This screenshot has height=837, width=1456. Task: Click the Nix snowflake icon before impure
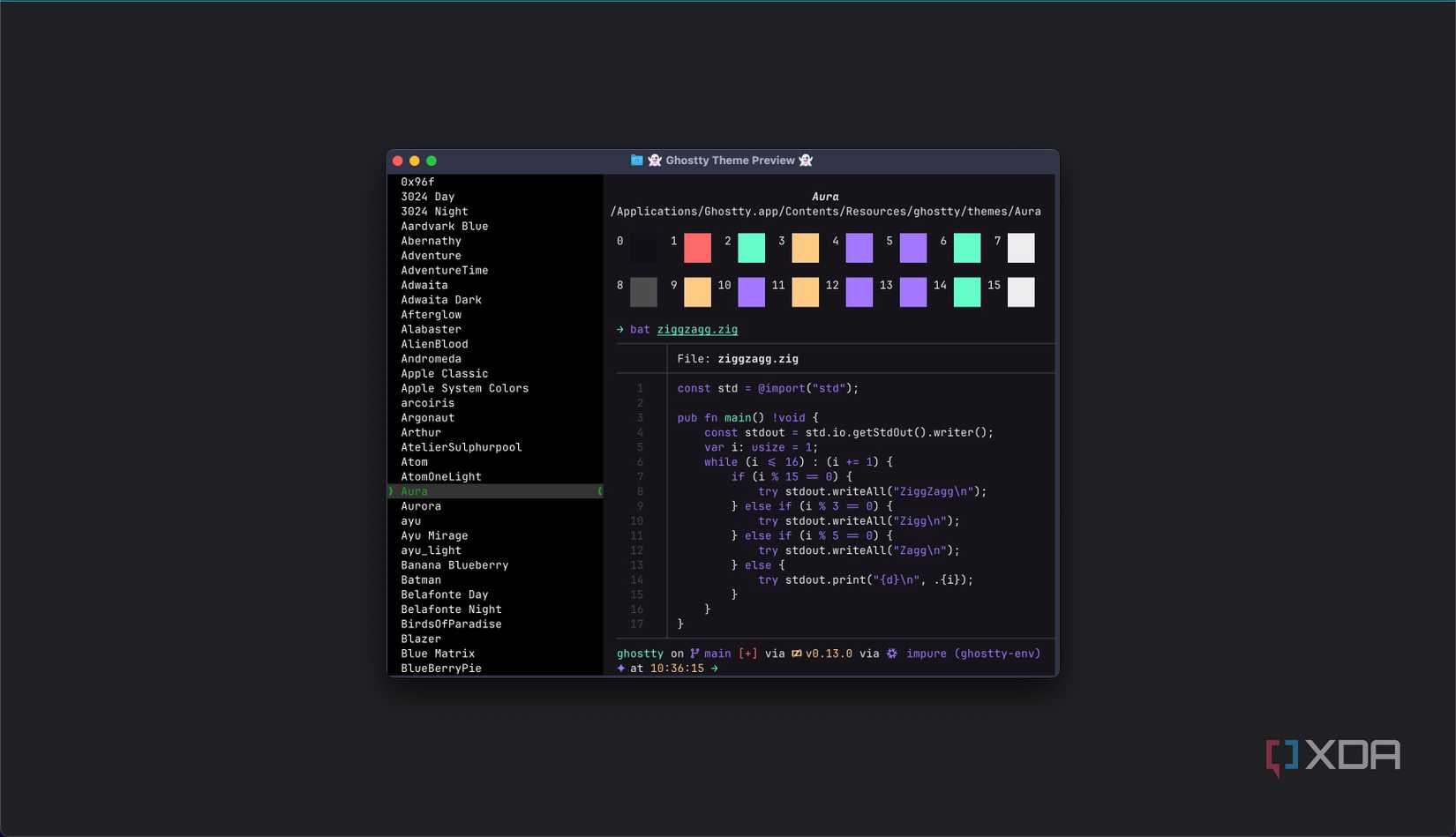point(891,654)
